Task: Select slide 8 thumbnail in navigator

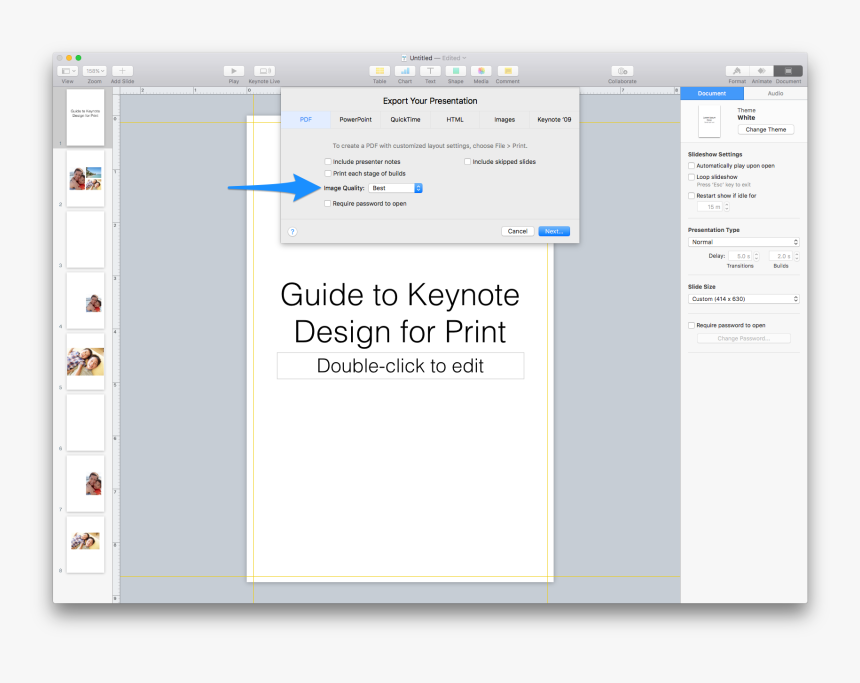Action: 86,545
